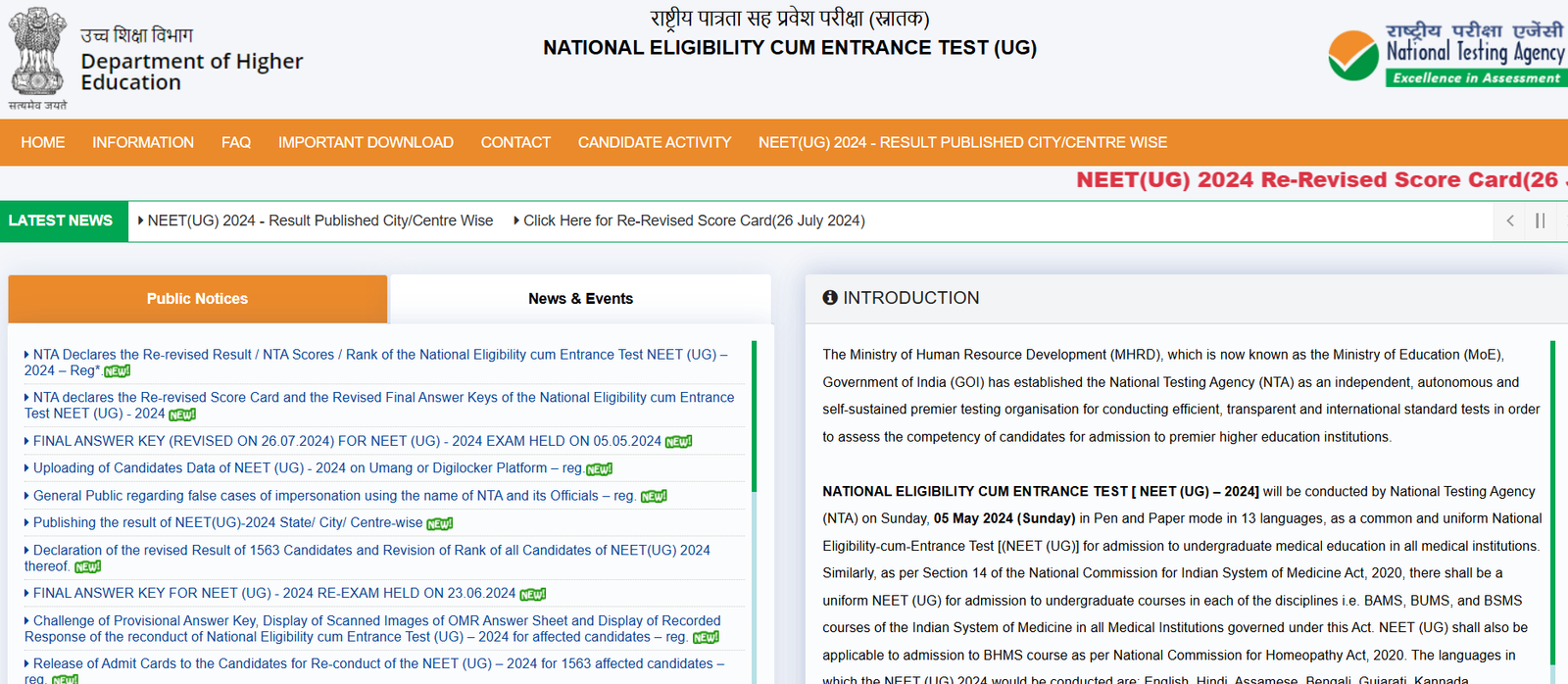This screenshot has height=684, width=1568.
Task: Open notice on Re-revised Score Card and Answer Keys
Action: click(379, 406)
